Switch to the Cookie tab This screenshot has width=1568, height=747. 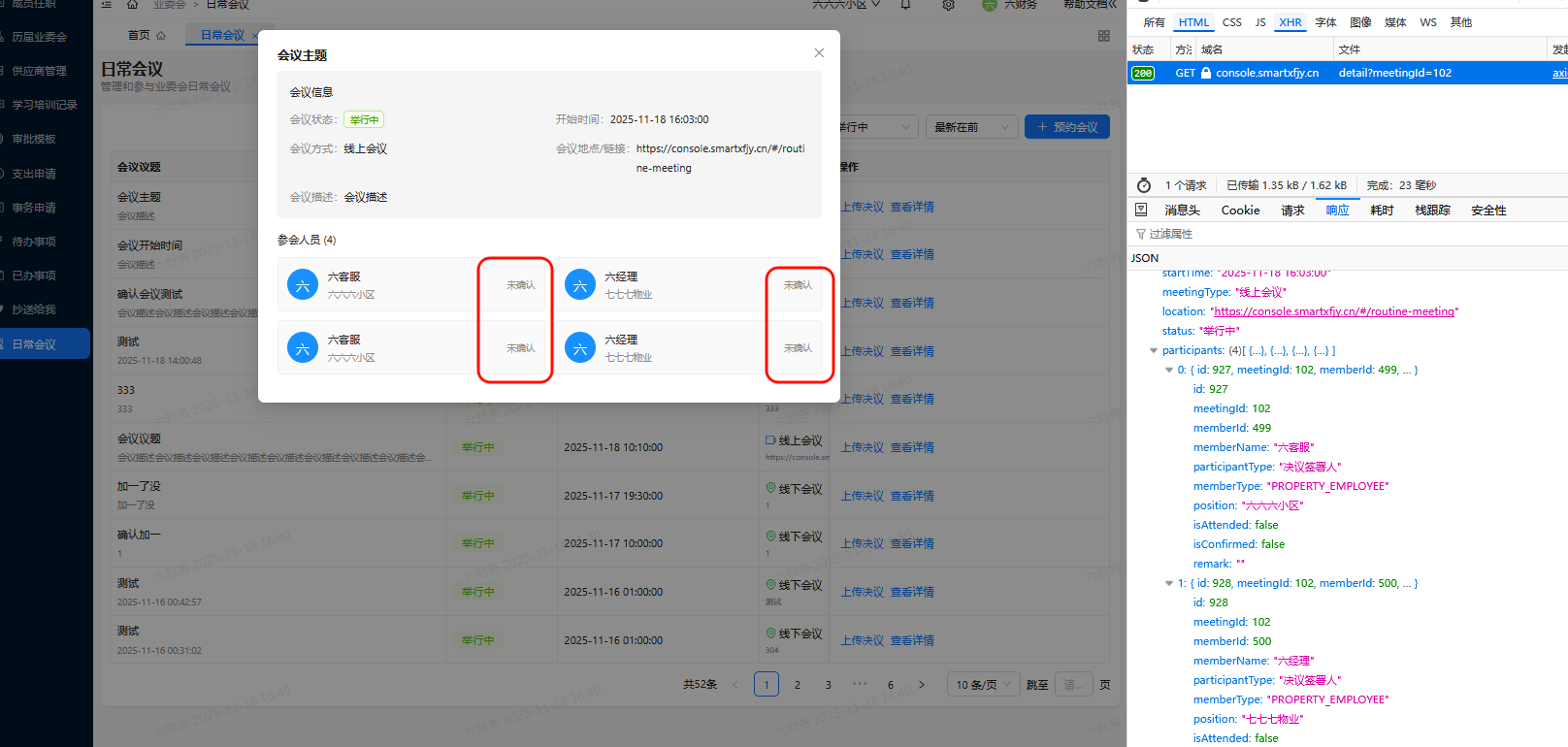(x=1240, y=211)
